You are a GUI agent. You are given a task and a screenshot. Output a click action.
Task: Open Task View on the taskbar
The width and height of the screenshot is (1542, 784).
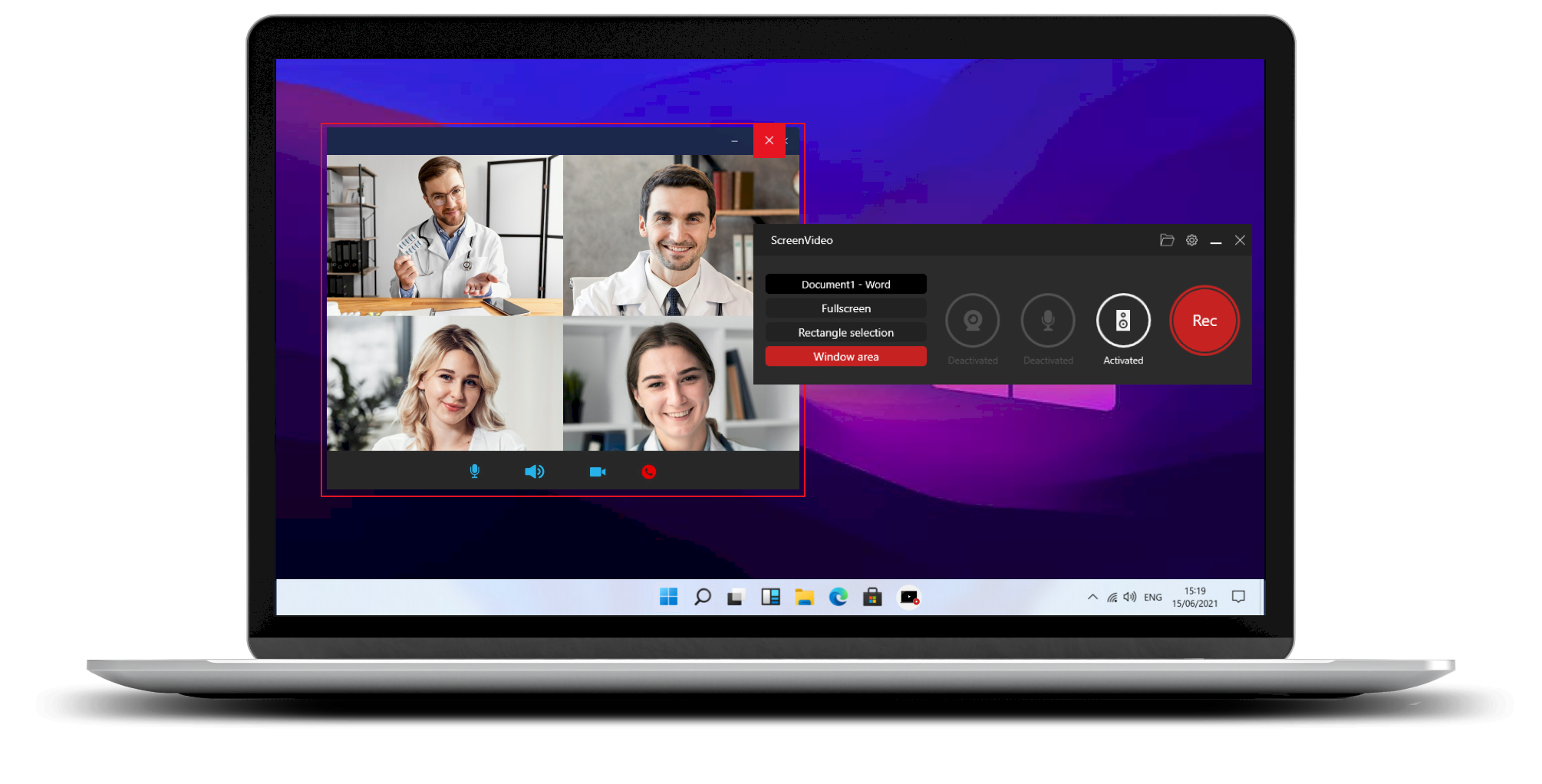point(736,597)
